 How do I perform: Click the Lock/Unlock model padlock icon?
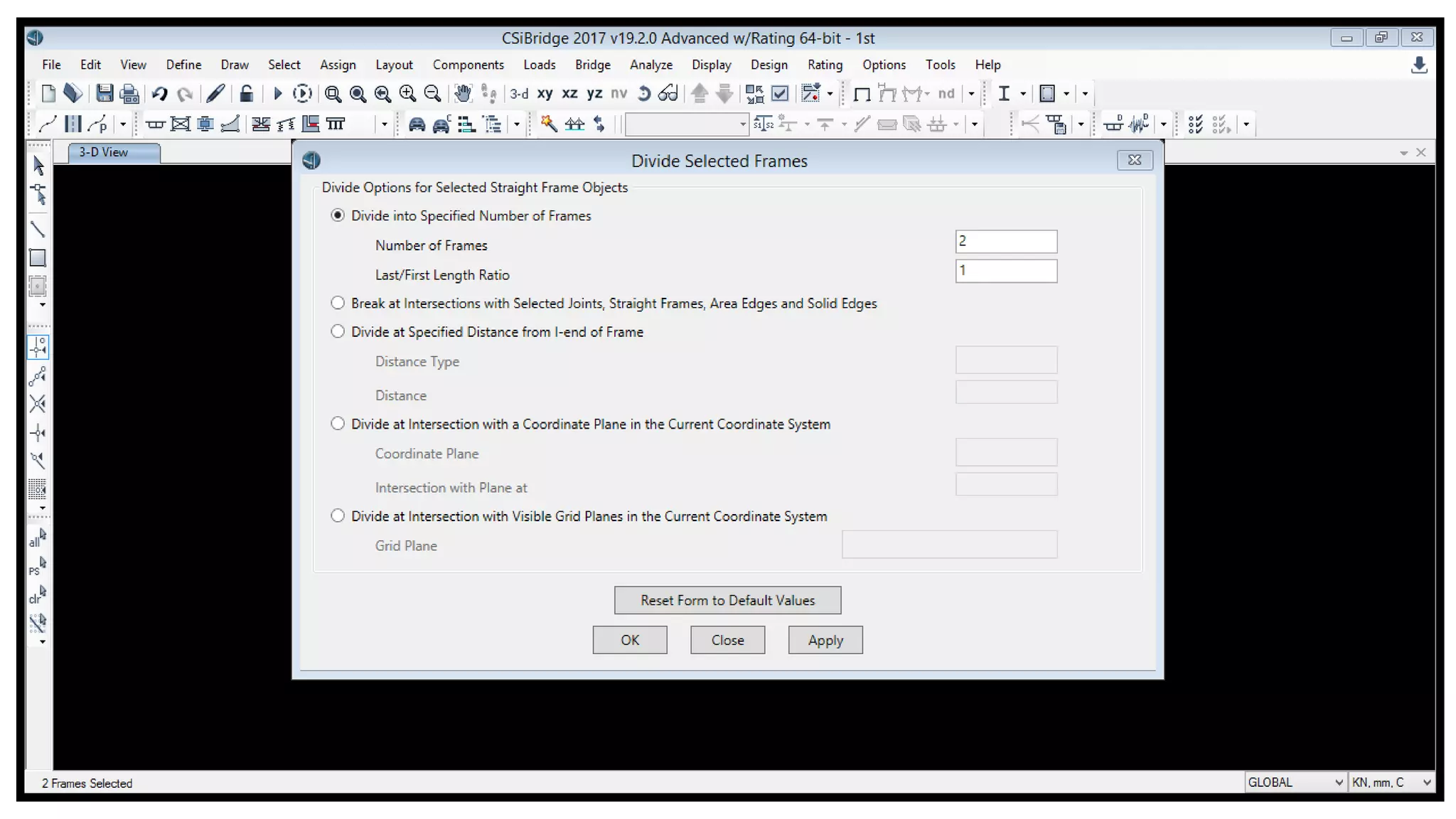coord(246,93)
